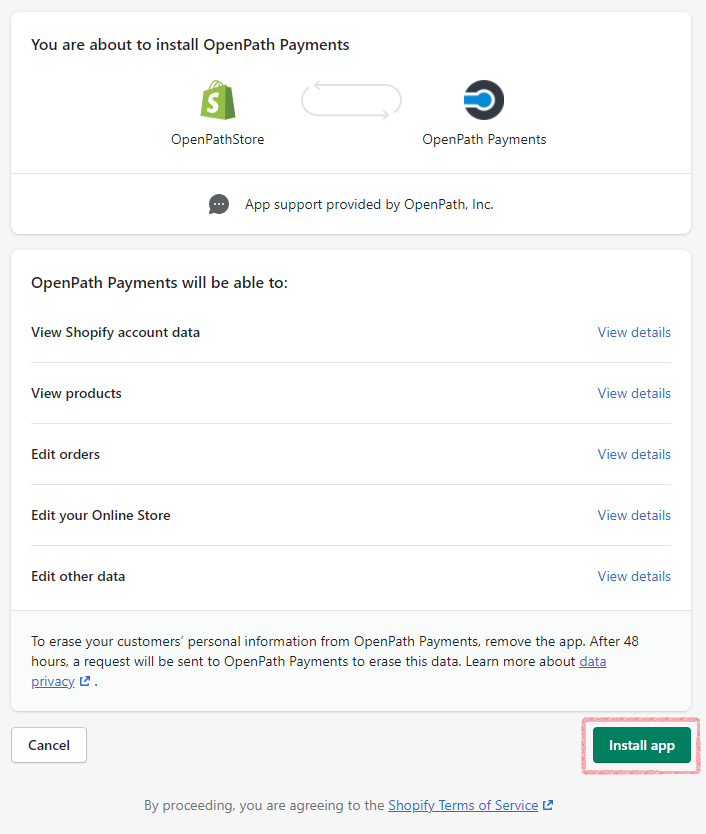The image size is (706, 834).
Task: Open the data privacy link
Action: tap(319, 671)
